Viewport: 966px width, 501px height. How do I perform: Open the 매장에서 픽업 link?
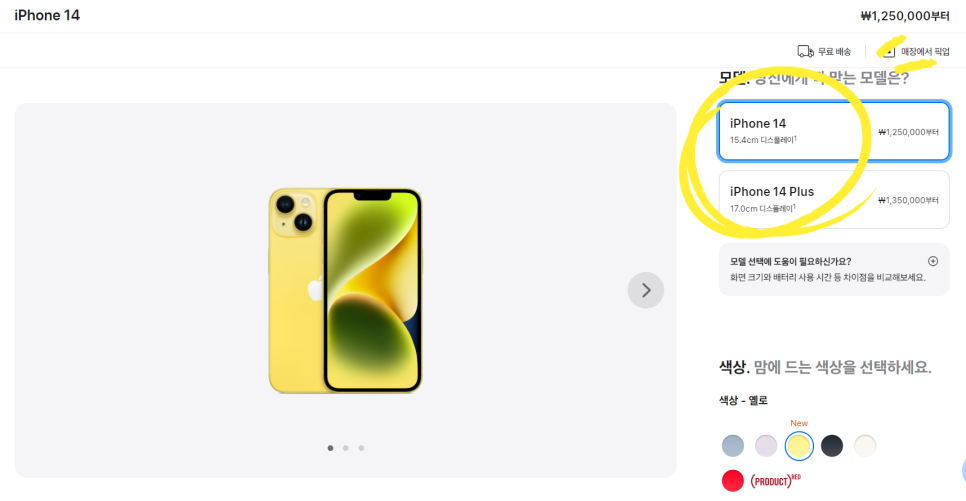(x=925, y=52)
